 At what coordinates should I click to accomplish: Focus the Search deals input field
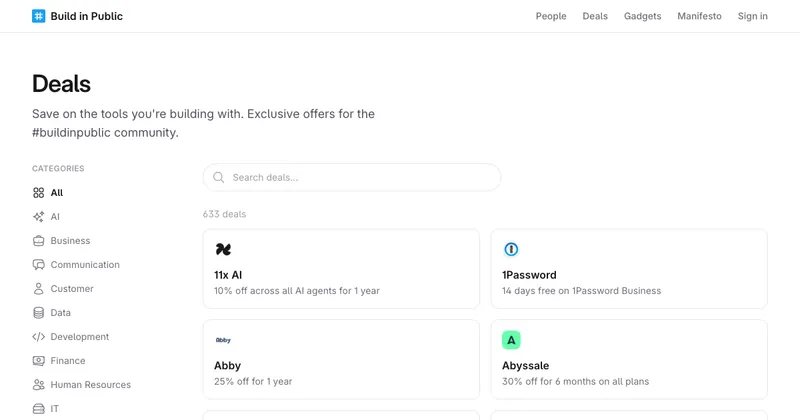[x=352, y=178]
